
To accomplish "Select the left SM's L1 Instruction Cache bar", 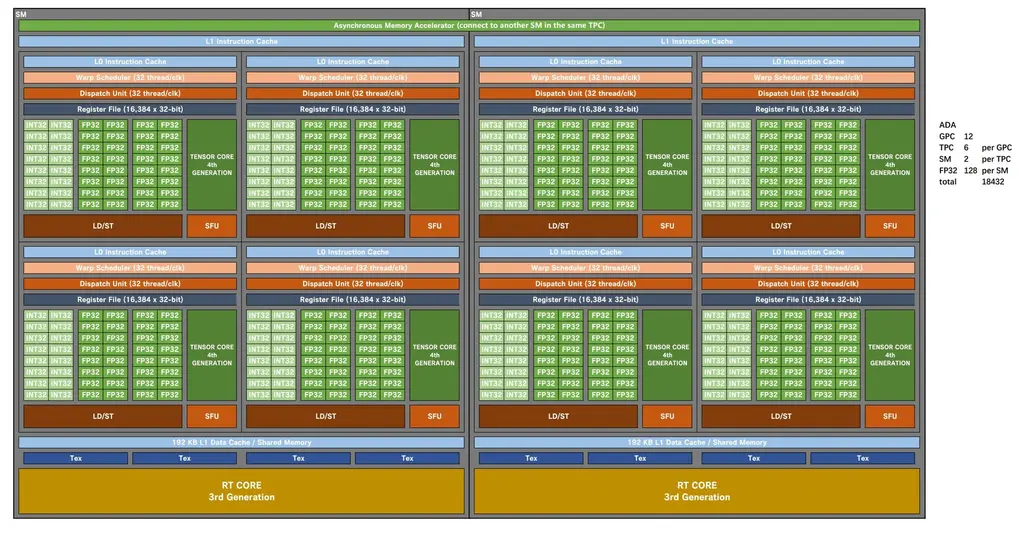I will [243, 42].
